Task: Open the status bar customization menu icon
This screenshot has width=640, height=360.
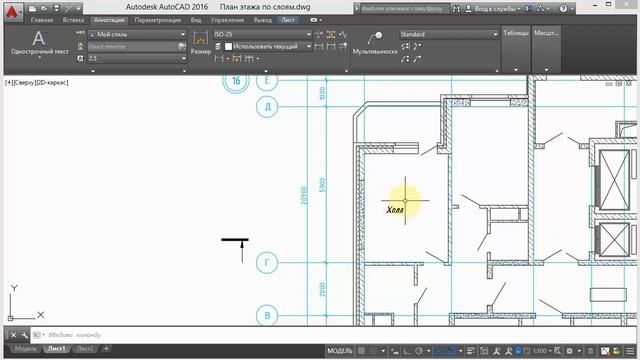Action: coord(630,351)
